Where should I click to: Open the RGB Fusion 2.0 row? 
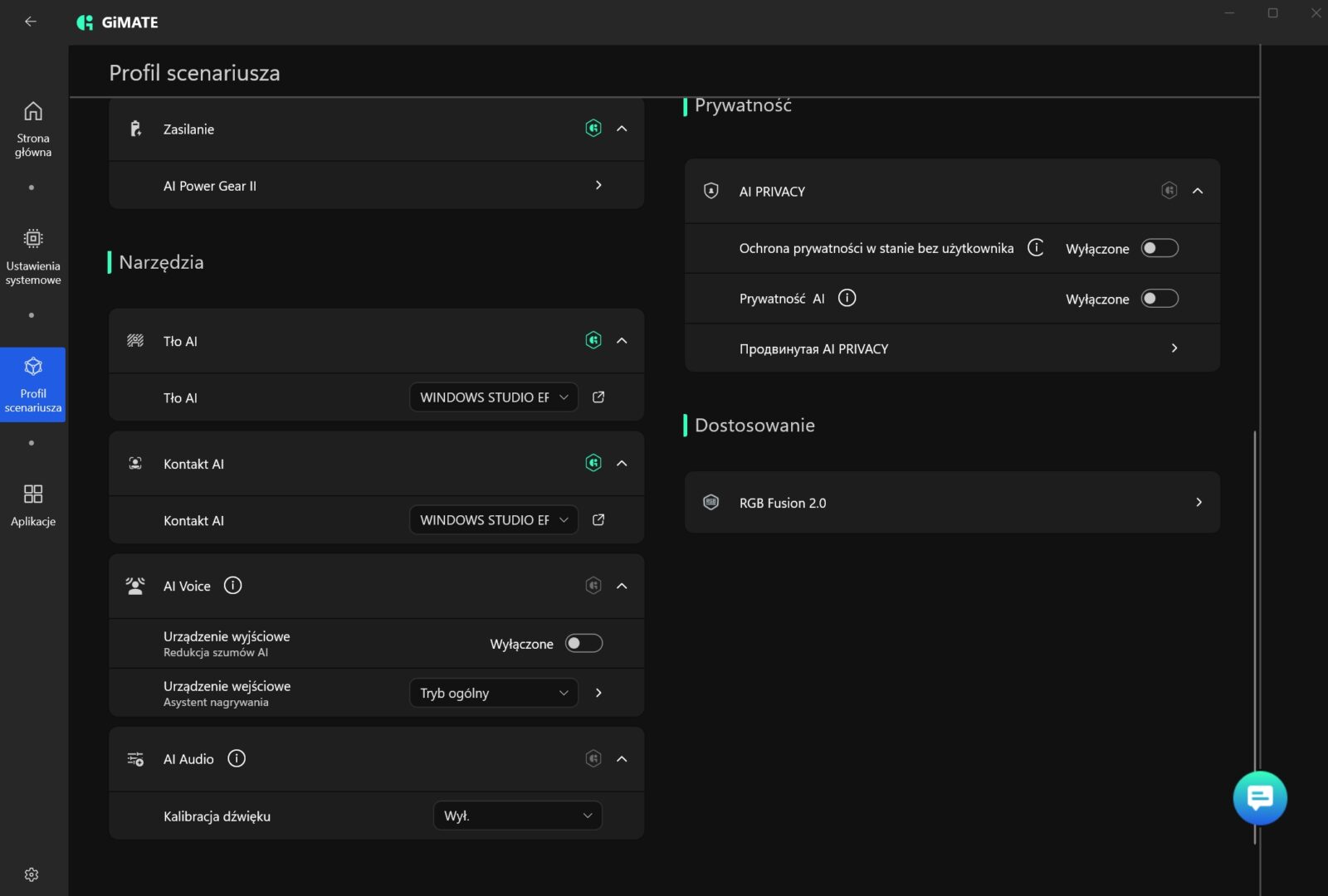pos(952,503)
